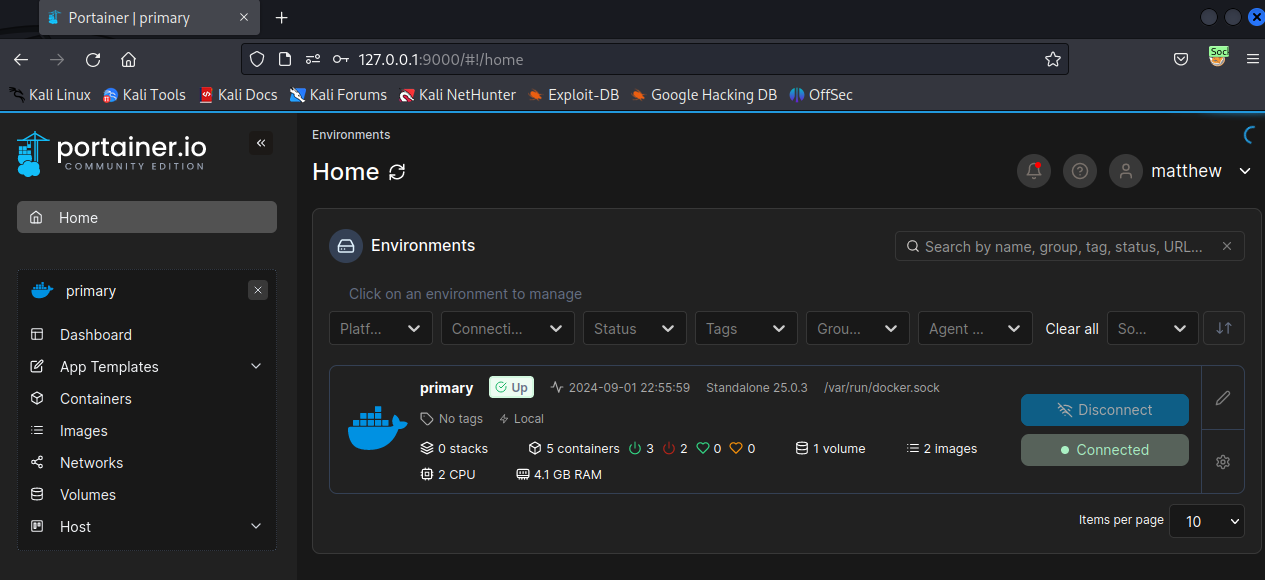Screen dimensions: 1265x580
Task: Open OffSec bookmark
Action: [x=821, y=95]
